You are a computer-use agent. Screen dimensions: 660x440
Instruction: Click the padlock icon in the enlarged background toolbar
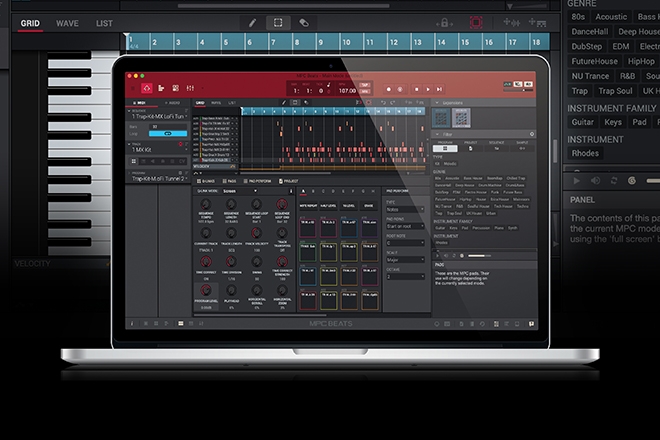coord(444,23)
